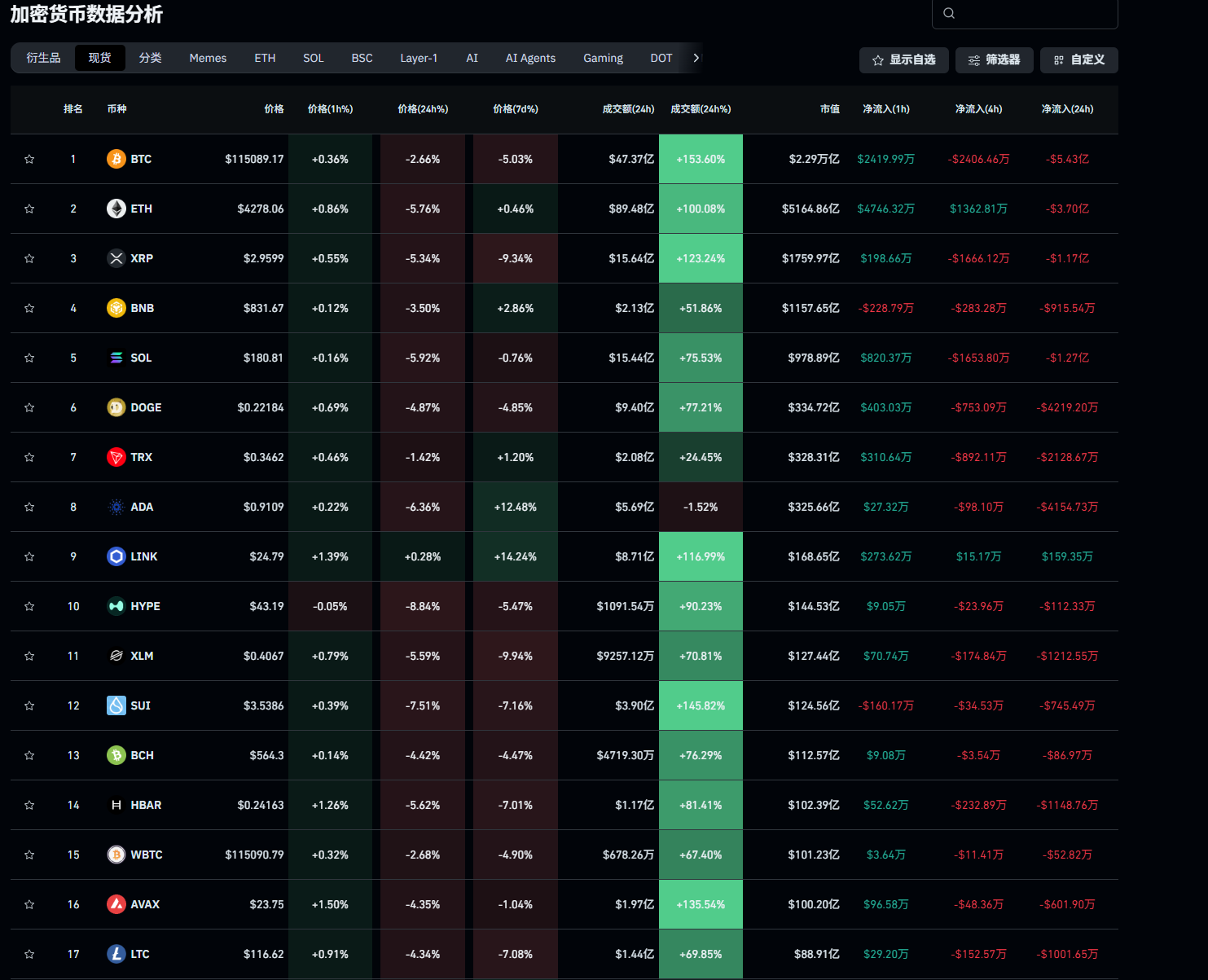Star the LINK row
The height and width of the screenshot is (980, 1208).
29,556
